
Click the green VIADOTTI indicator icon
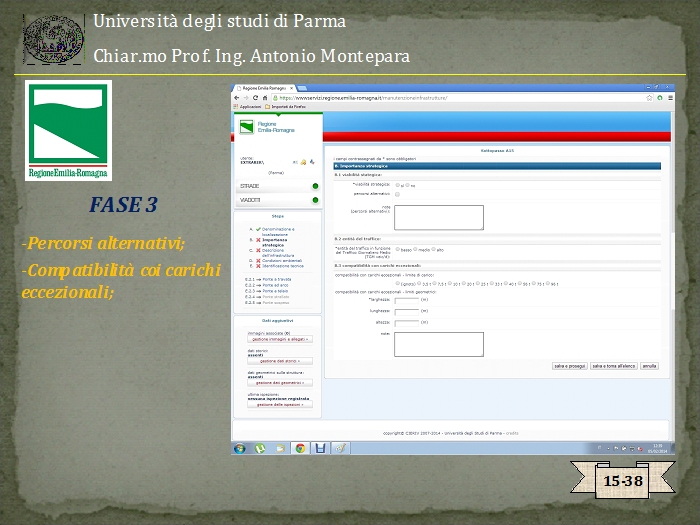click(x=315, y=200)
